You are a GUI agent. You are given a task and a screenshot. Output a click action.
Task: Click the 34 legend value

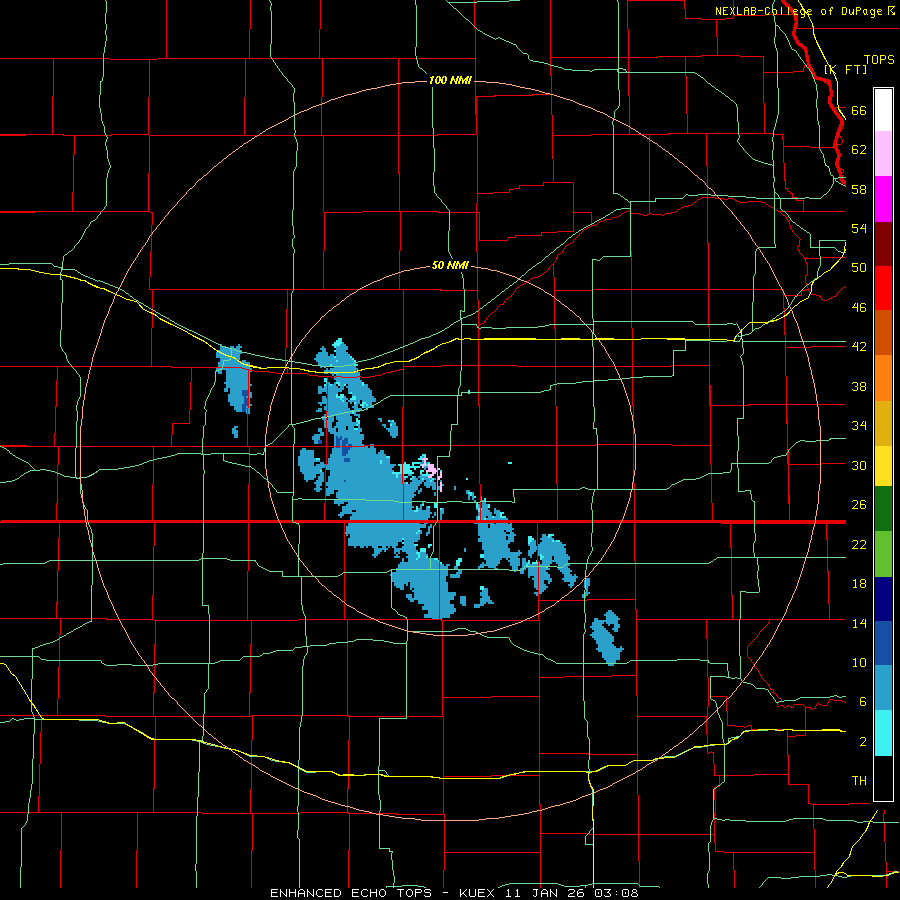click(859, 426)
